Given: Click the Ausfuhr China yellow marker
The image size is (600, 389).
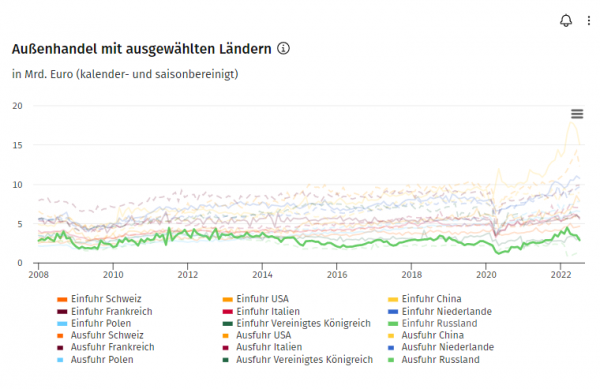Looking at the screenshot, I should (391, 336).
